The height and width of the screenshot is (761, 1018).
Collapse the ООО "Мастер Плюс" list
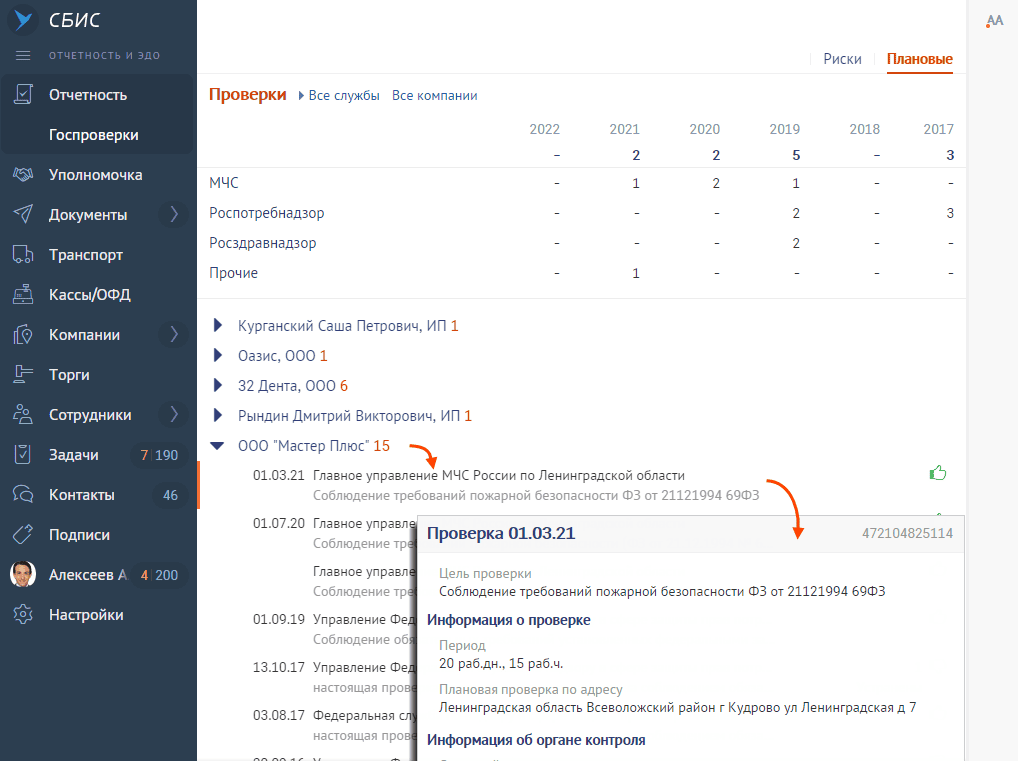point(218,446)
